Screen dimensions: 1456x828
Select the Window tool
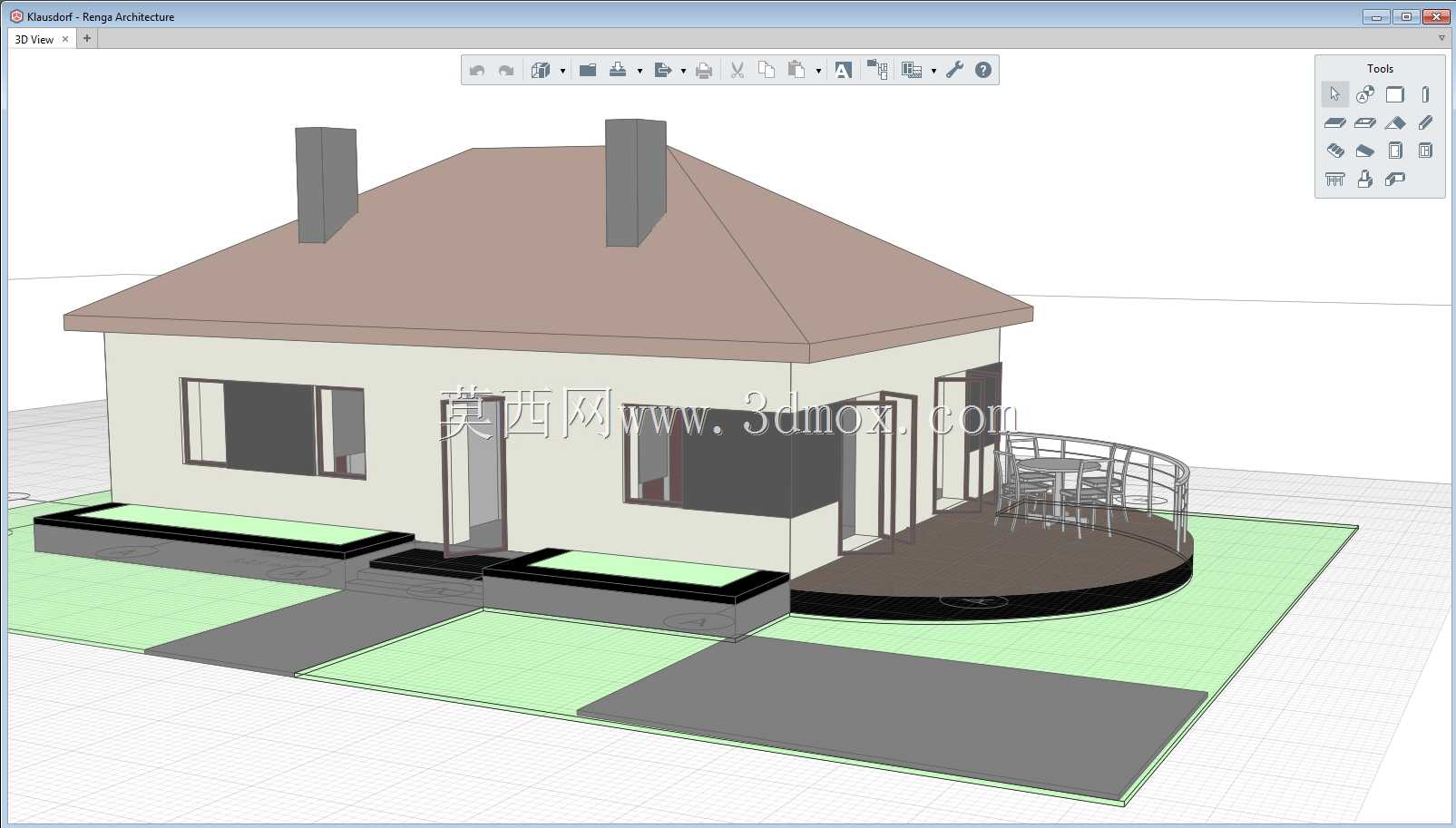[x=1425, y=151]
